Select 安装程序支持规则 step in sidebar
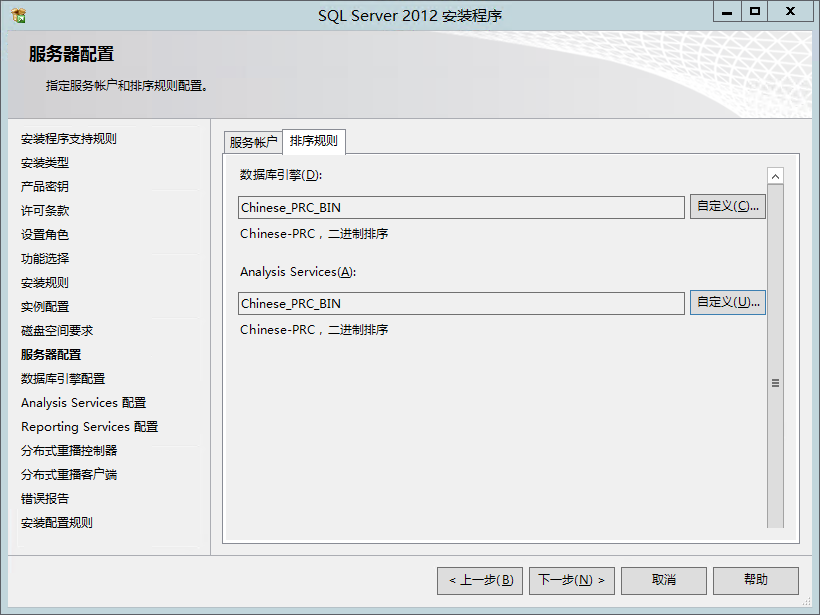This screenshot has width=820, height=615. [x=69, y=139]
